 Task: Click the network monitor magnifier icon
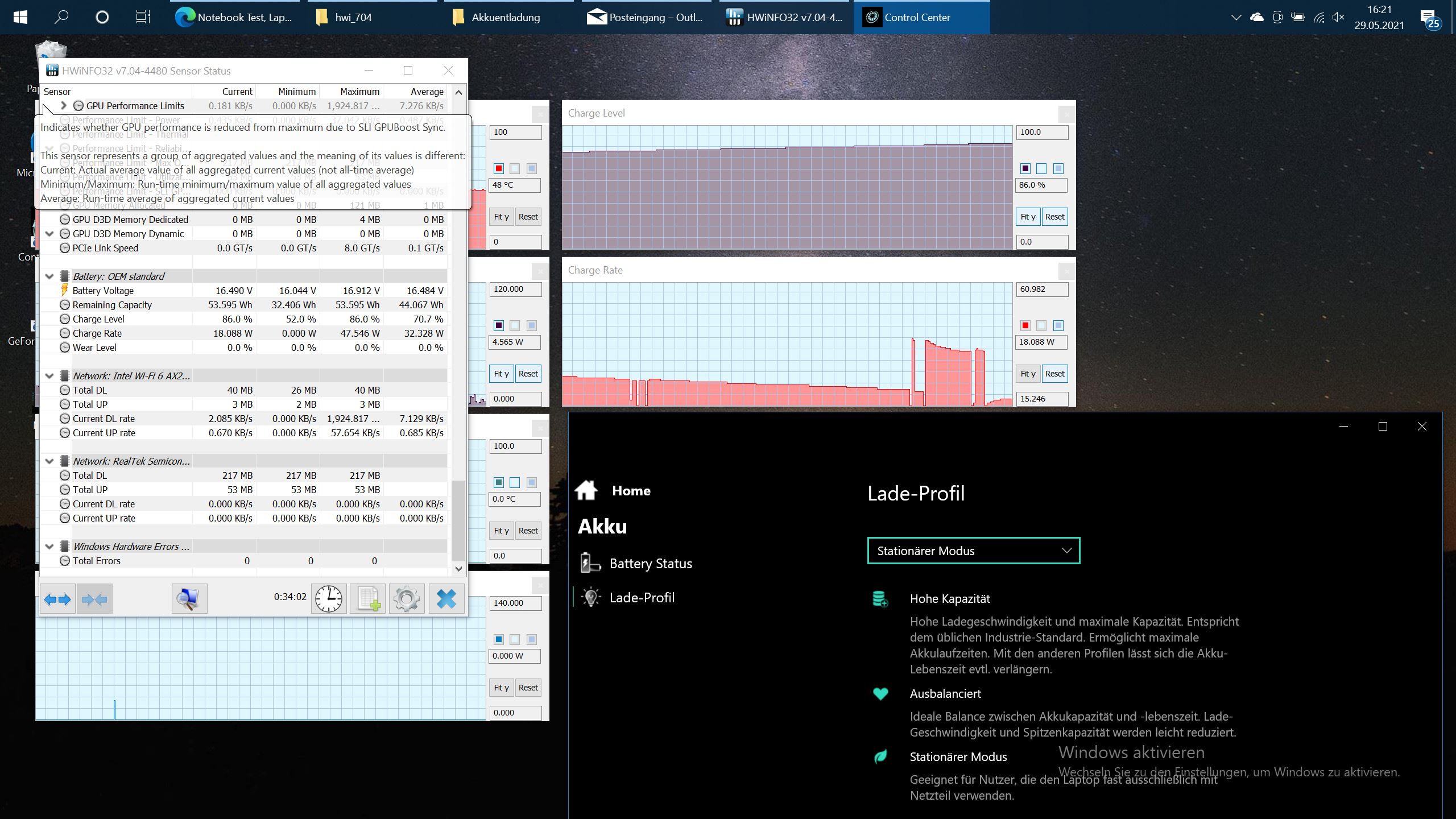click(x=189, y=599)
